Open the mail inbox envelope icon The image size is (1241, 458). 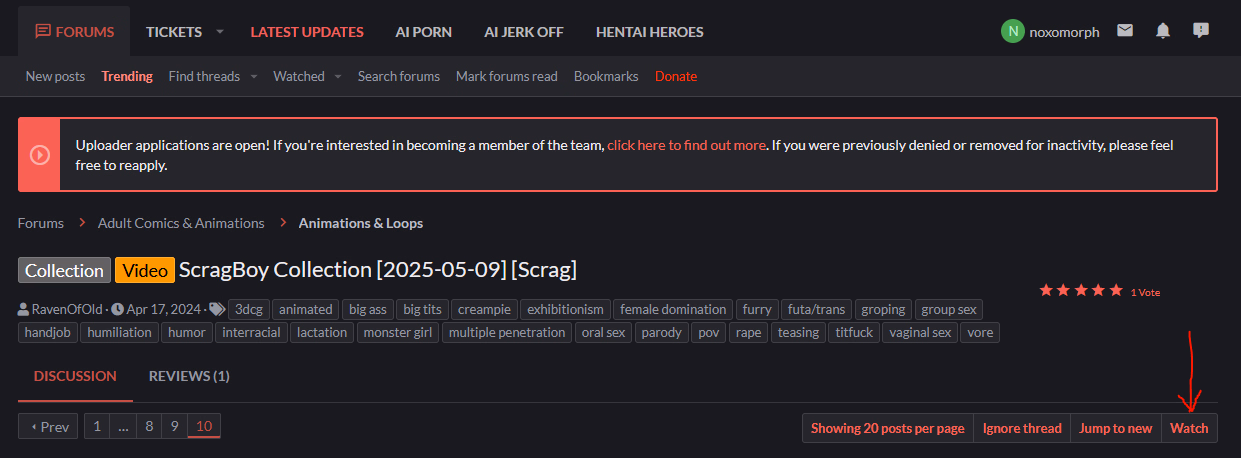(1125, 31)
